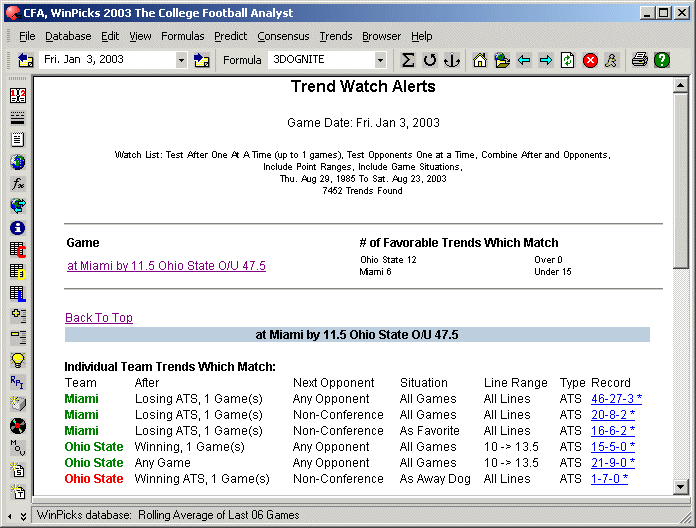Click the lined list sidebar icon
The height and width of the screenshot is (528, 696).
pos(18,118)
